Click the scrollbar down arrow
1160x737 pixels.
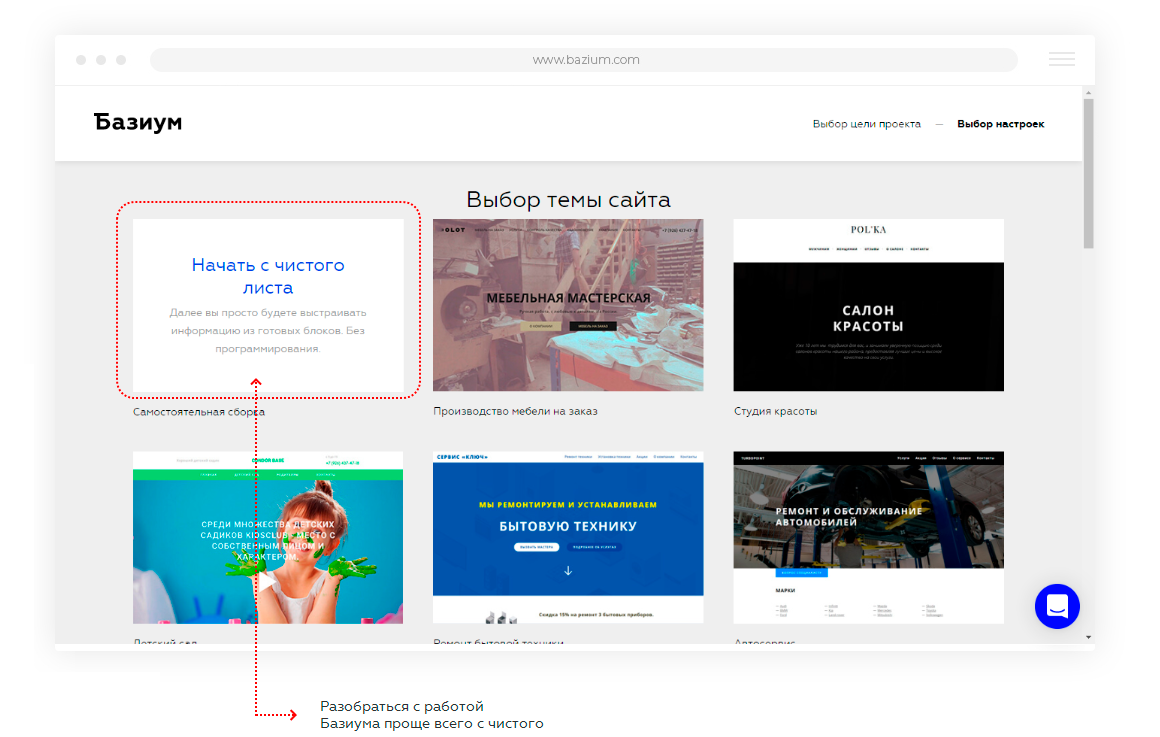(1088, 637)
